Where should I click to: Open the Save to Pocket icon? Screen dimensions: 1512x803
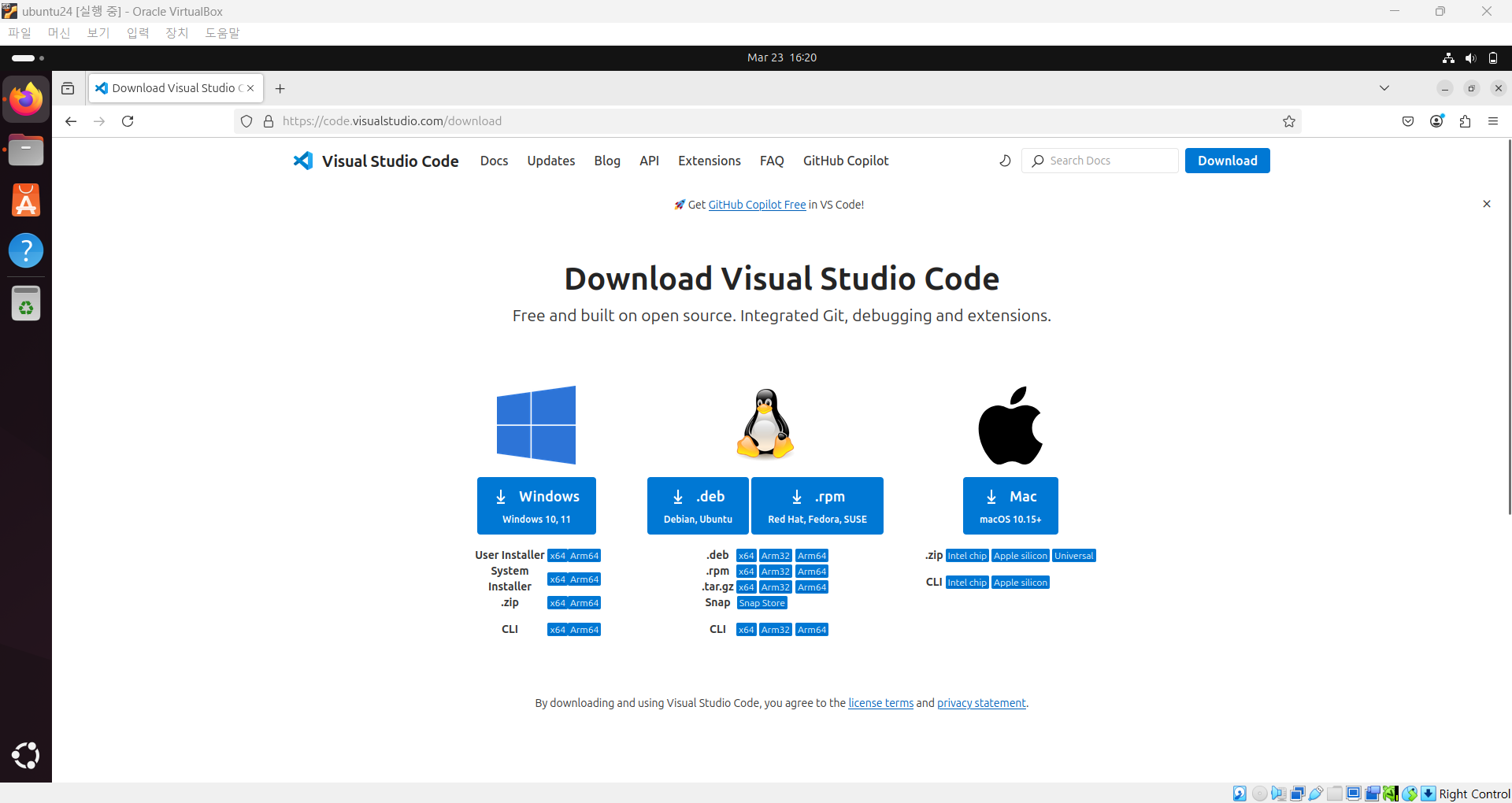[x=1408, y=121]
